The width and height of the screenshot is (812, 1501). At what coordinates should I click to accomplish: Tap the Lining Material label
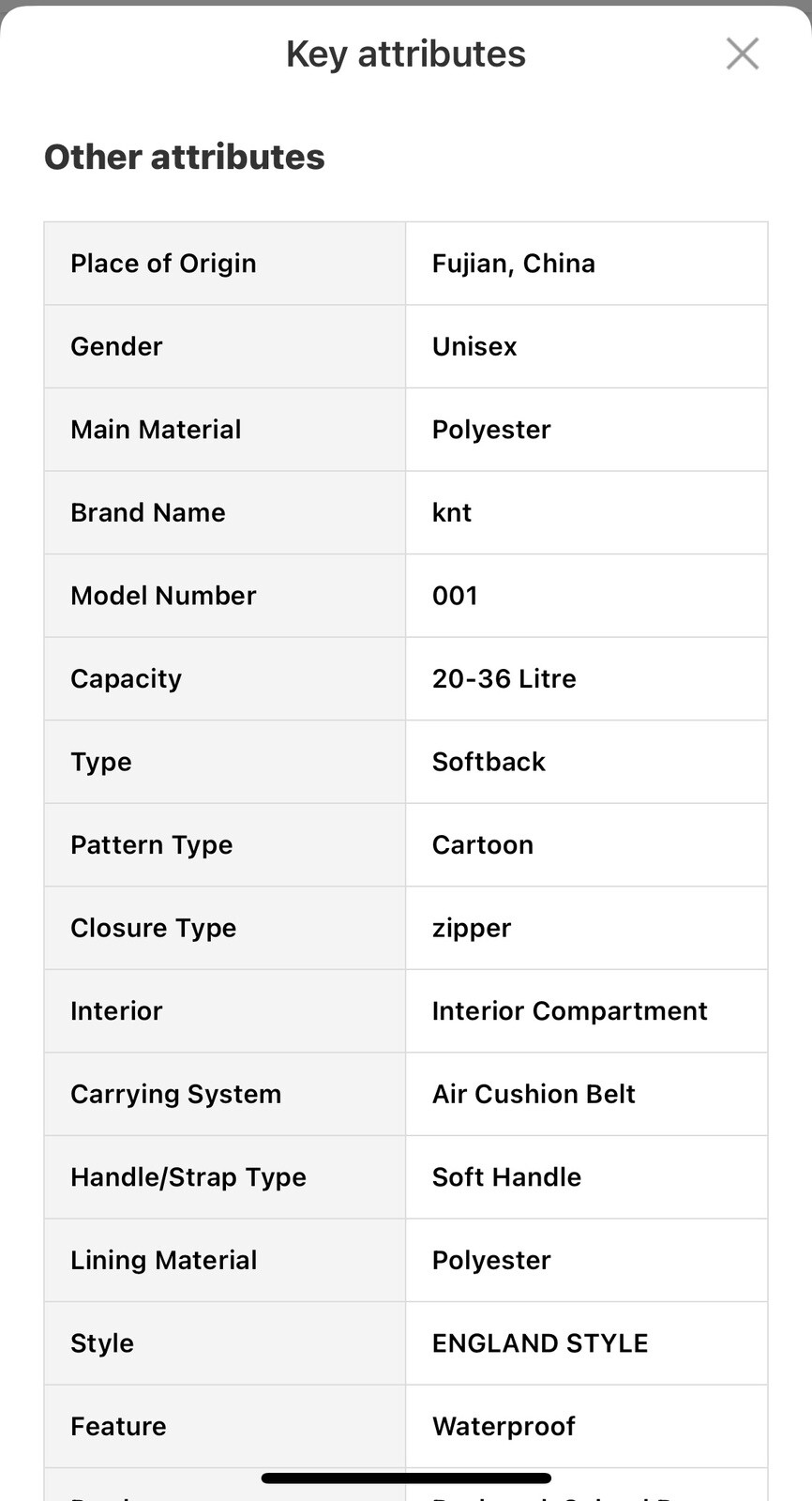coord(164,1260)
